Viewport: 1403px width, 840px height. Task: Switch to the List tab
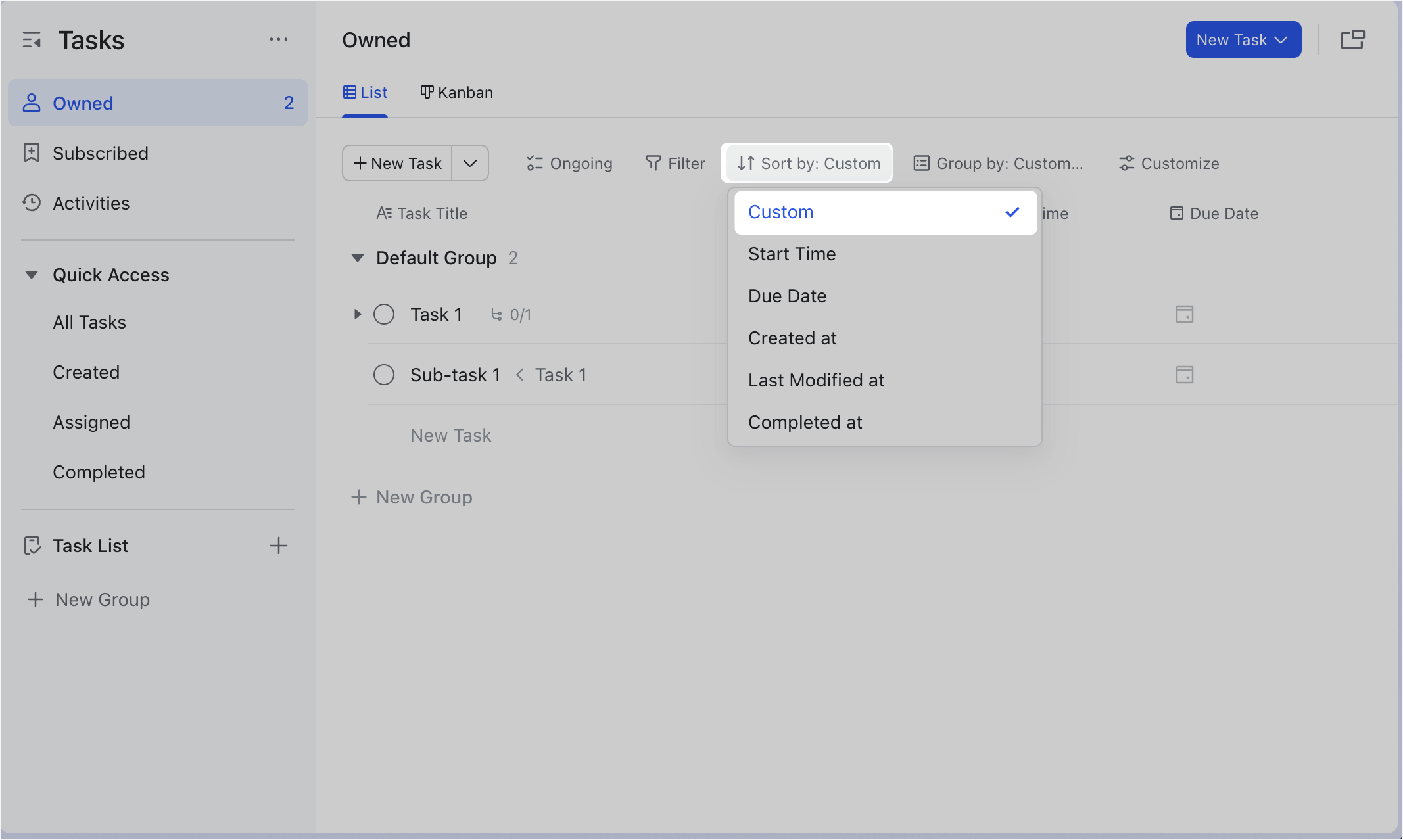point(365,93)
